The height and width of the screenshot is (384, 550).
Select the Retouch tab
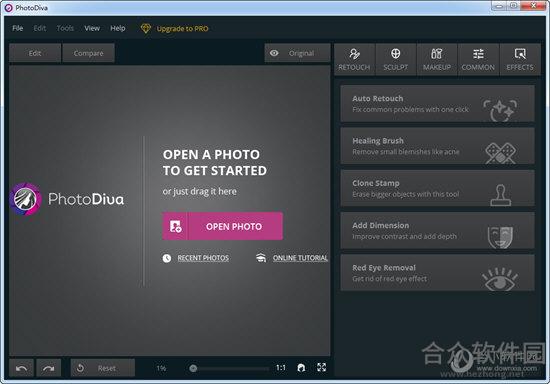354,60
